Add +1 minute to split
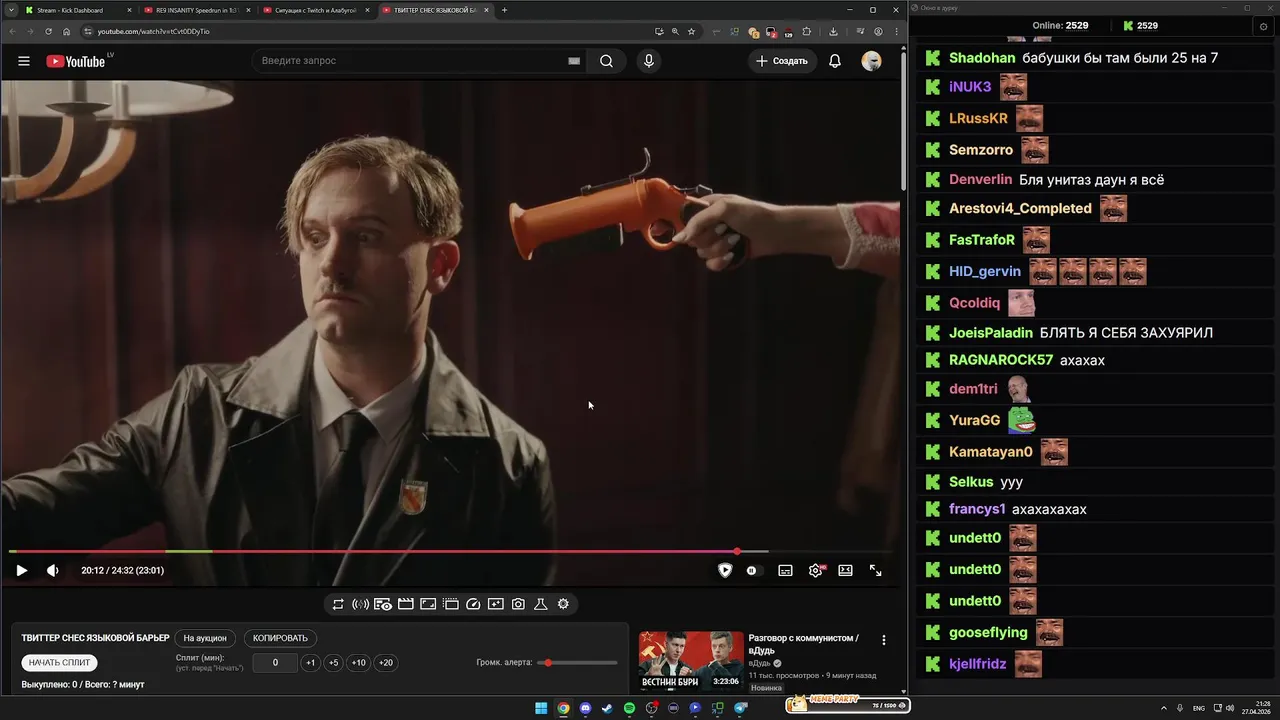 click(310, 663)
